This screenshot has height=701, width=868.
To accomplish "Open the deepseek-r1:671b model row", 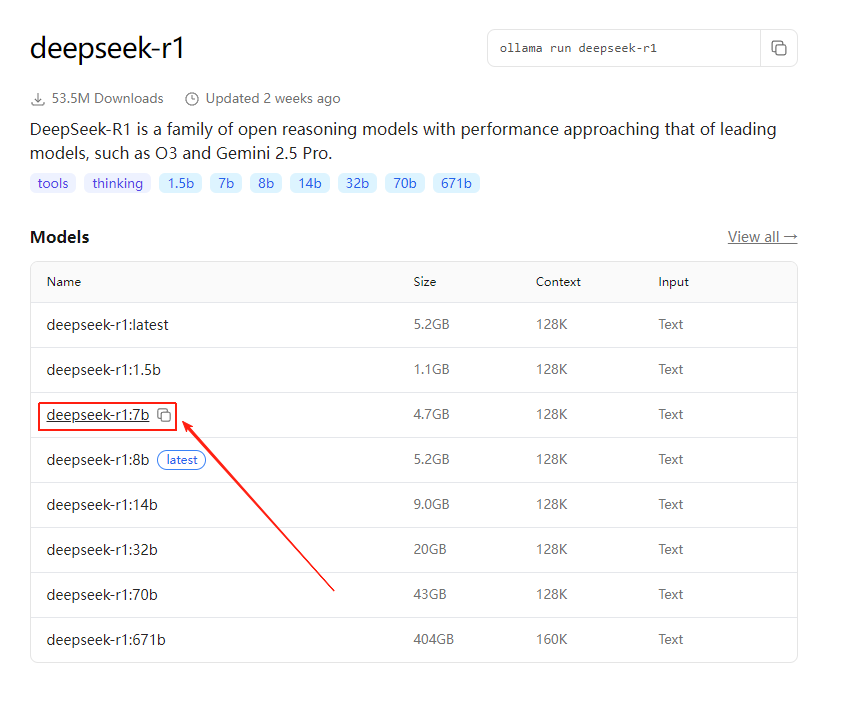I will 106,640.
